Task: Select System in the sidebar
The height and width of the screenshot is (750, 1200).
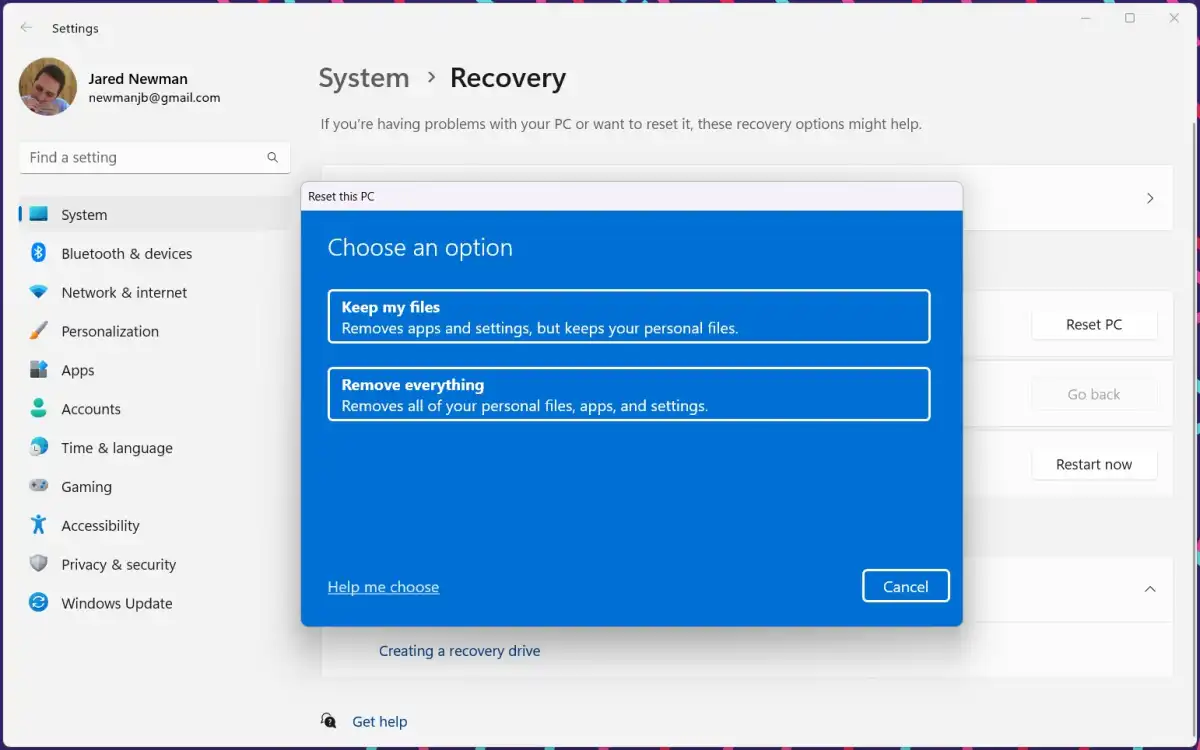Action: coord(83,214)
